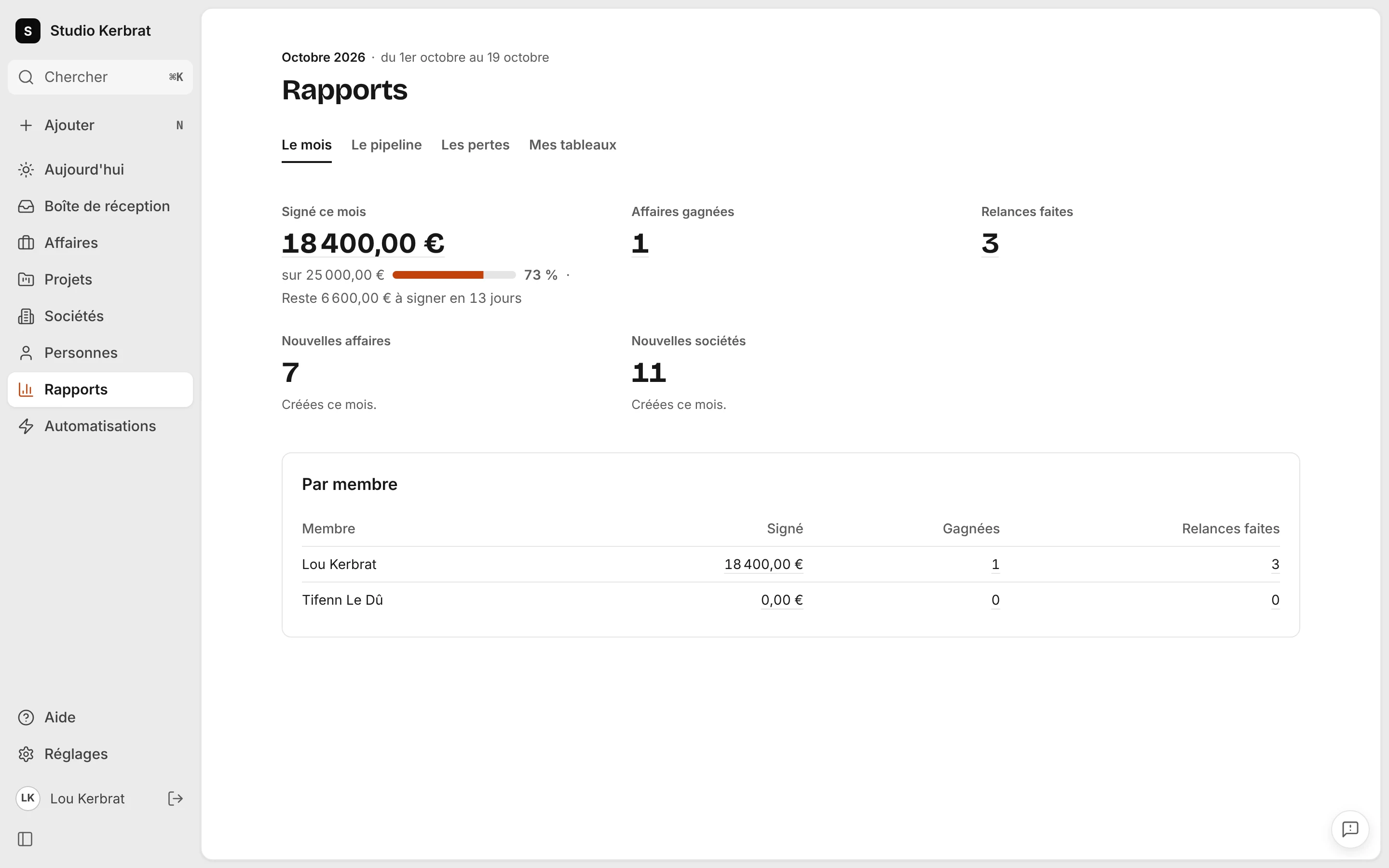Click the Aujourd'hui sun icon
This screenshot has height=868, width=1389.
26,169
